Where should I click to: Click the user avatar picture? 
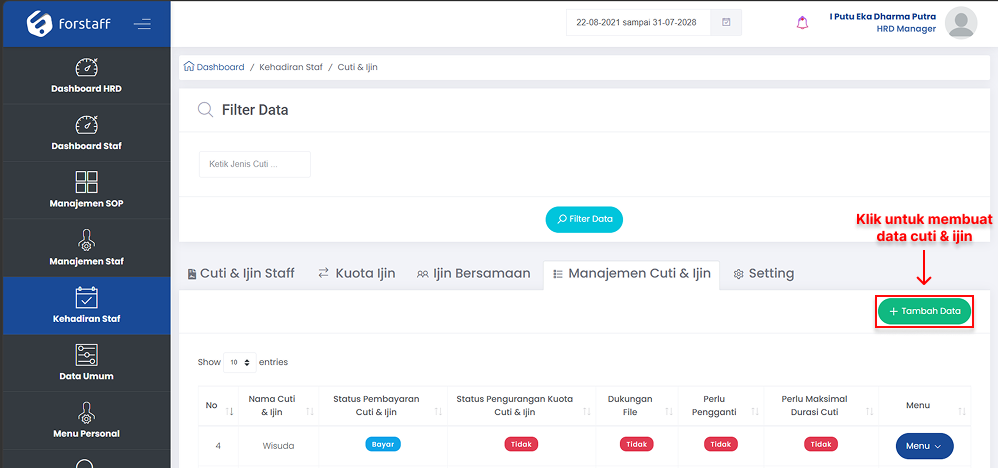tap(961, 23)
